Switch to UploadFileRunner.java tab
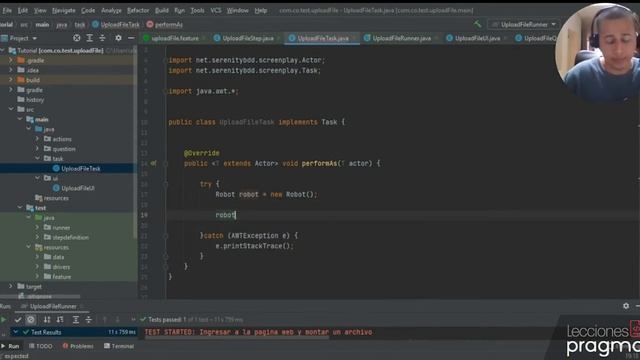 pos(398,38)
